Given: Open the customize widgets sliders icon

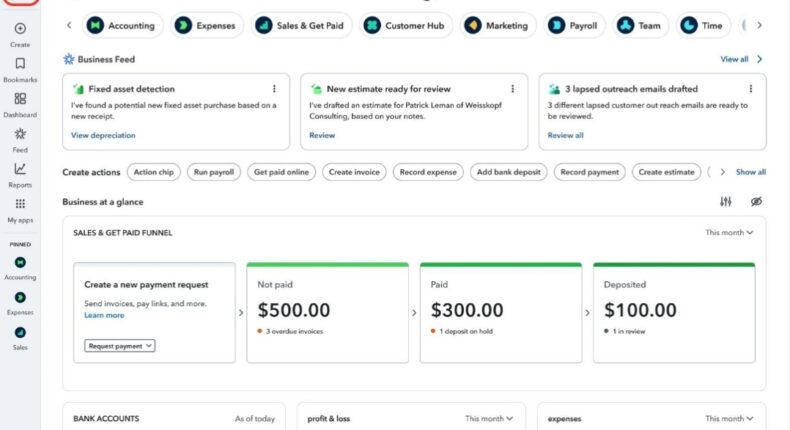Looking at the screenshot, I should (726, 202).
